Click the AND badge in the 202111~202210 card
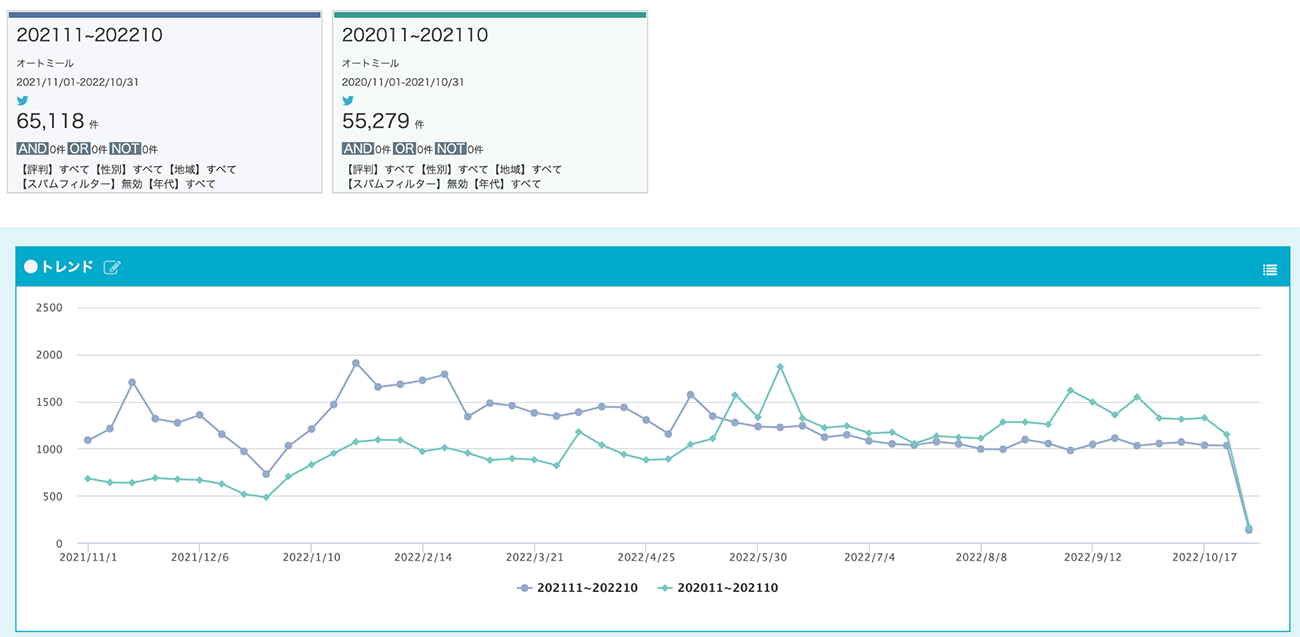 33,149
